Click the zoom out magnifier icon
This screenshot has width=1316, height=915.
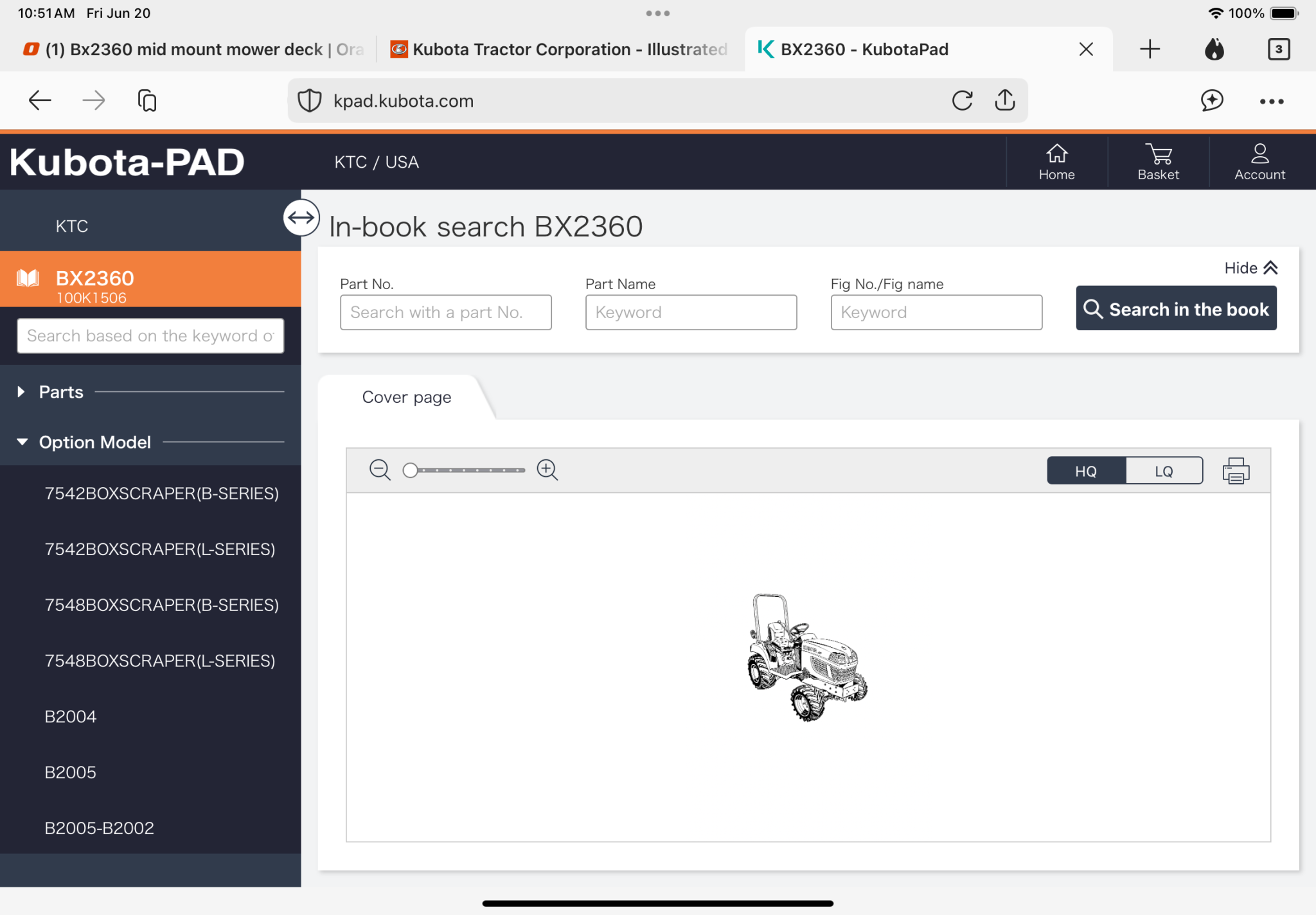(380, 470)
